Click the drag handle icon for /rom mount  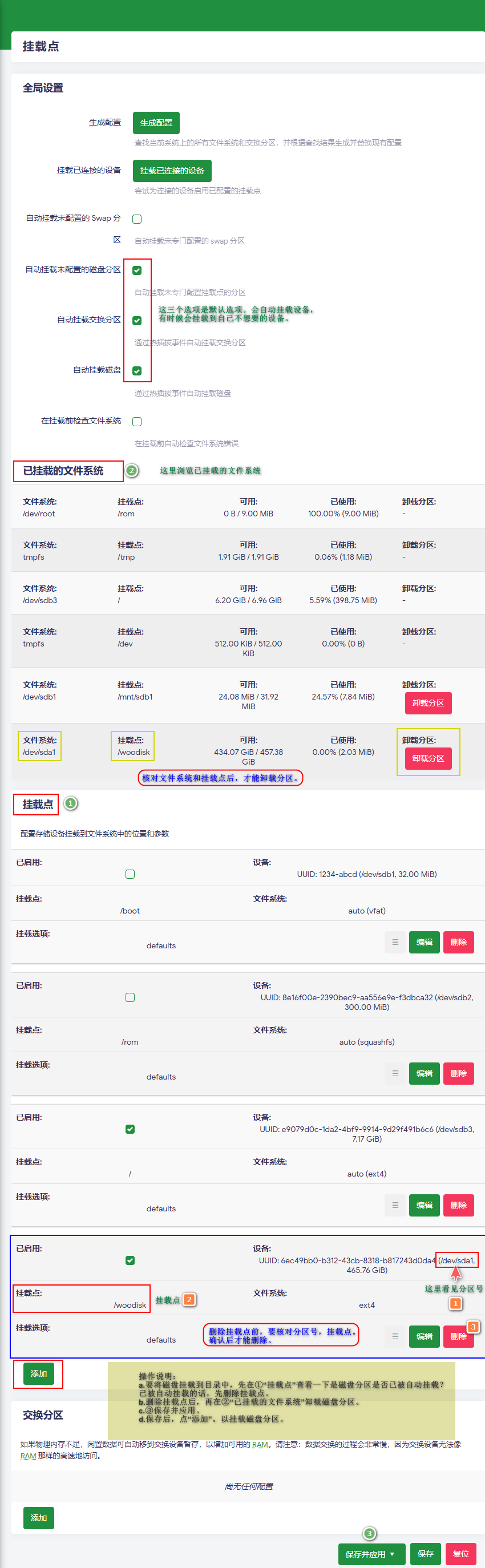point(395,1073)
